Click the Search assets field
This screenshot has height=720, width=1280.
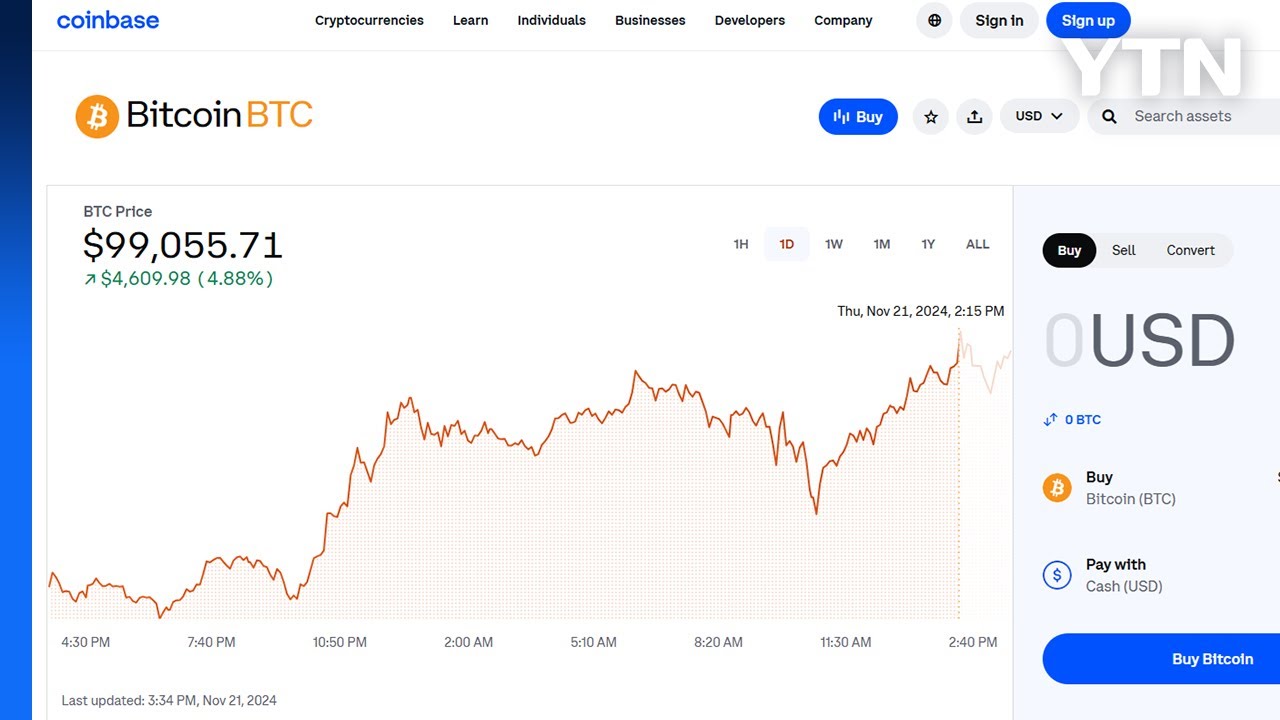[x=1190, y=116]
